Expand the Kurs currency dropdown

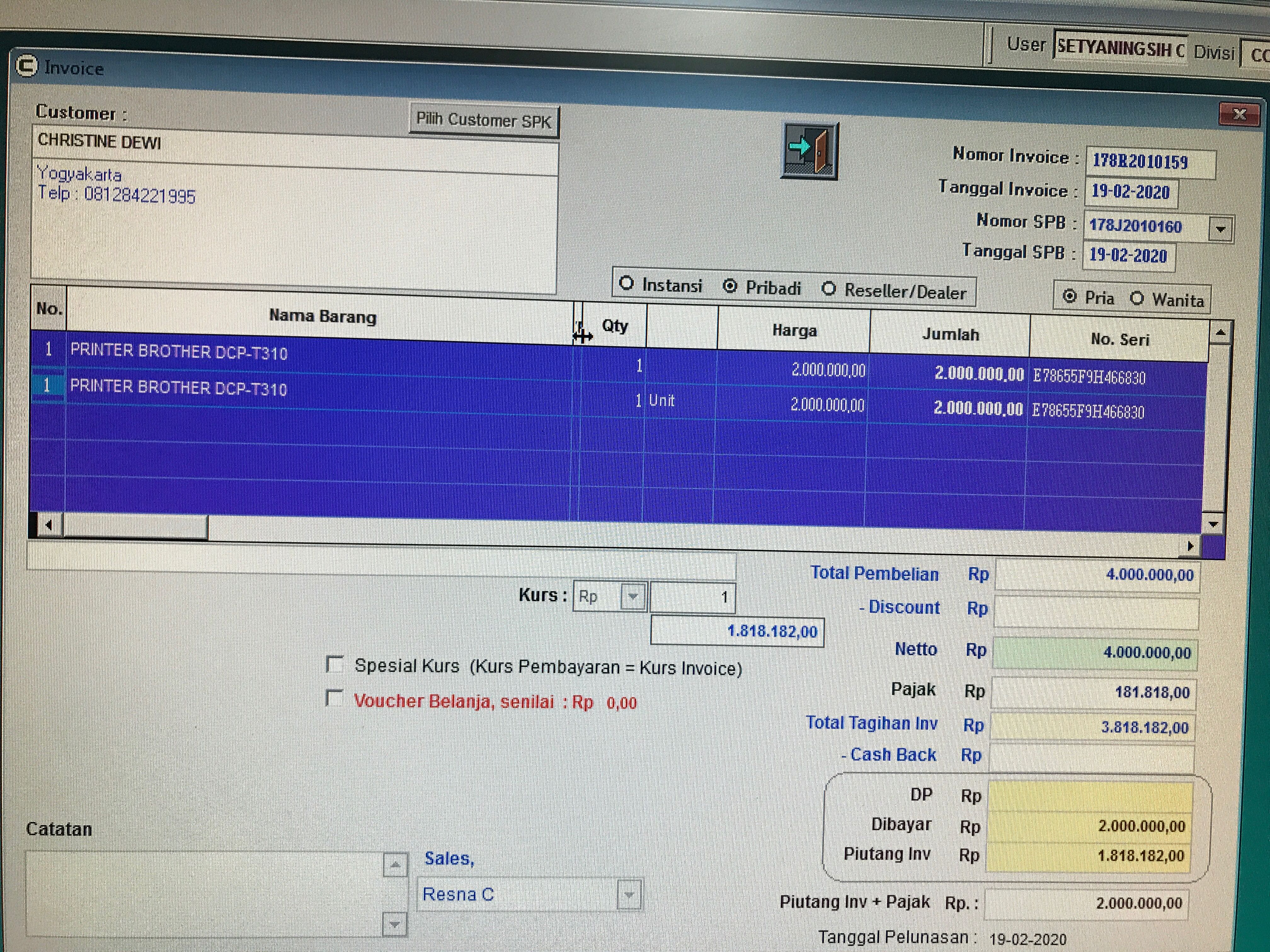pyautogui.click(x=633, y=597)
